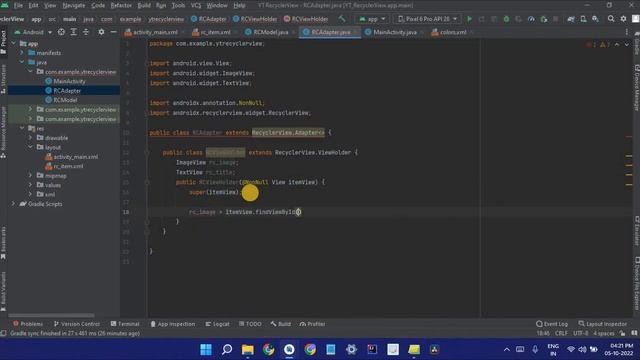Open the Event Log
Viewport: 640px width, 360px height.
[552, 324]
